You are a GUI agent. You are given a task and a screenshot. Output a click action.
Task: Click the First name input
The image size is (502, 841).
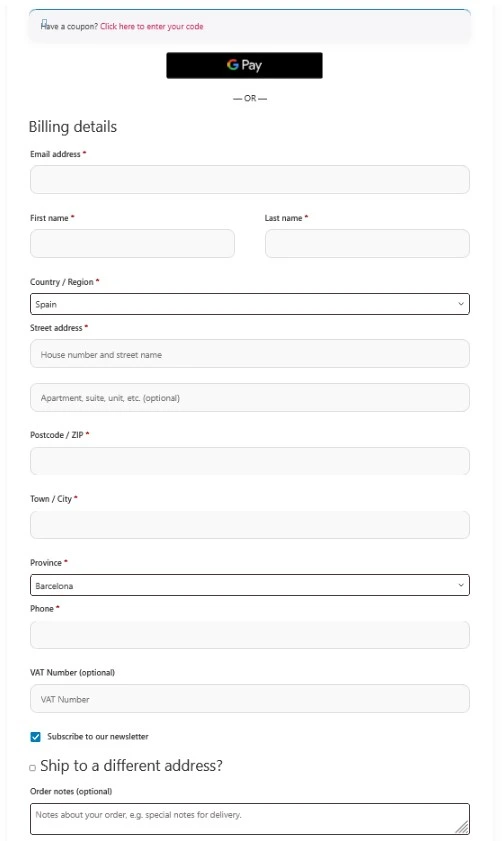click(132, 244)
